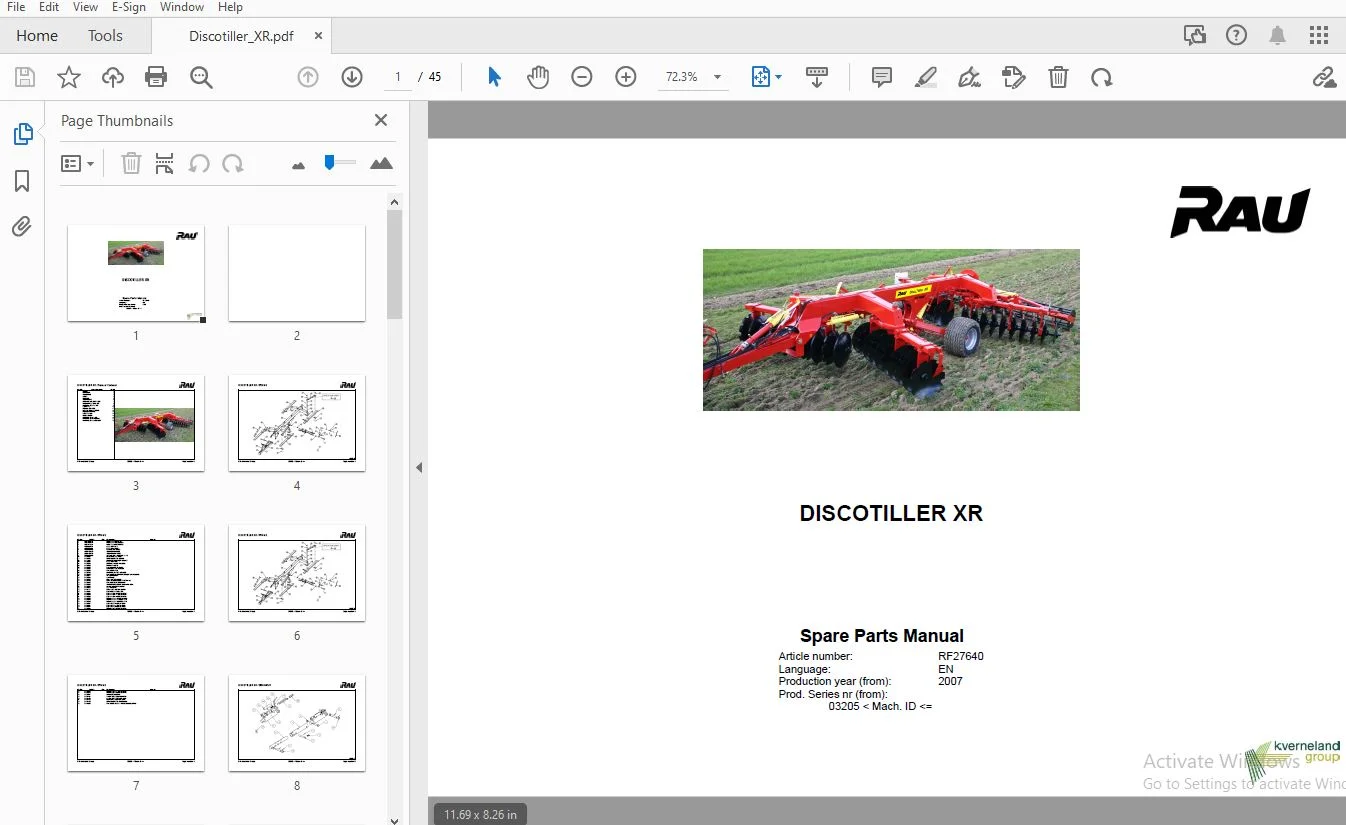Open the Help menu
1346x825 pixels.
pyautogui.click(x=230, y=7)
